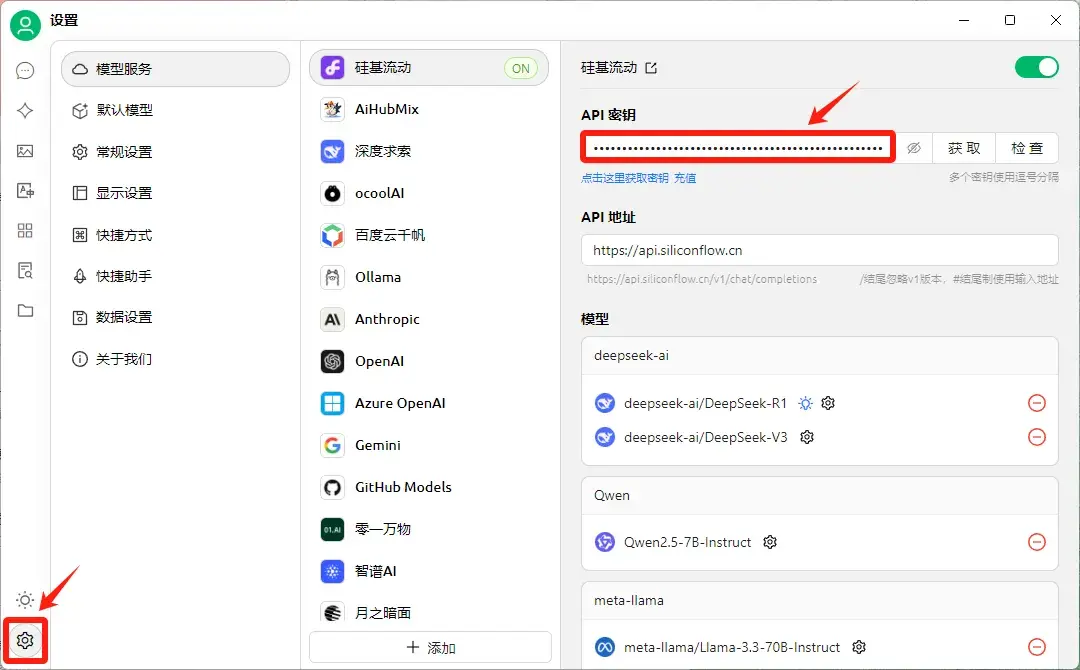Image resolution: width=1080 pixels, height=670 pixels.
Task: Click the reasoning icon beside DeepSeek-R1
Action: (x=805, y=403)
